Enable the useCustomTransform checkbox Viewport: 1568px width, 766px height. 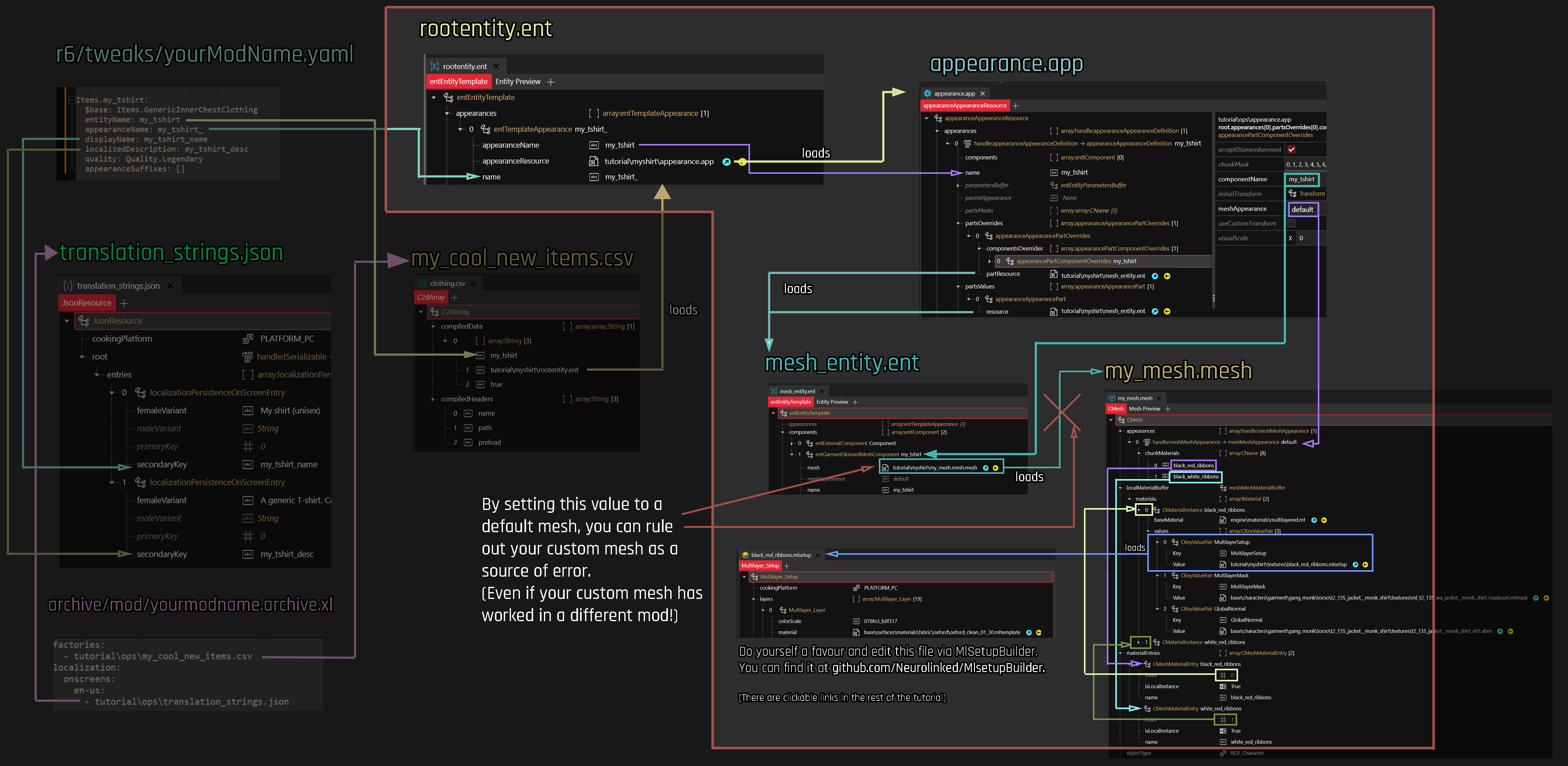(x=1291, y=223)
